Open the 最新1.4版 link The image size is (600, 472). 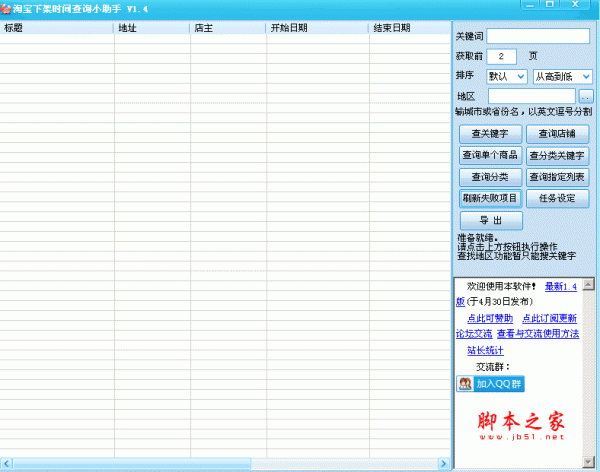point(561,286)
